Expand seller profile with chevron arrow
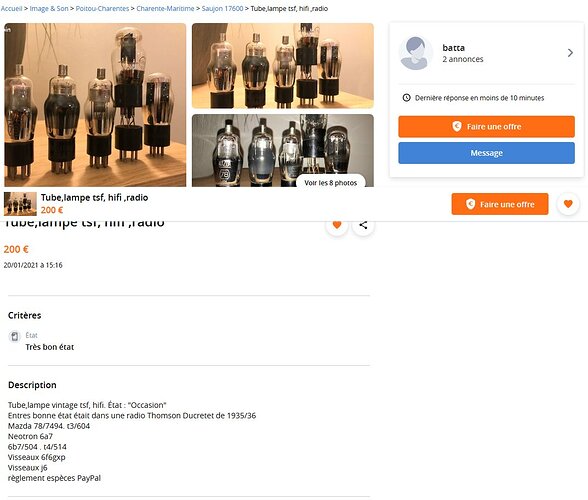This screenshot has width=588, height=500. [x=570, y=53]
